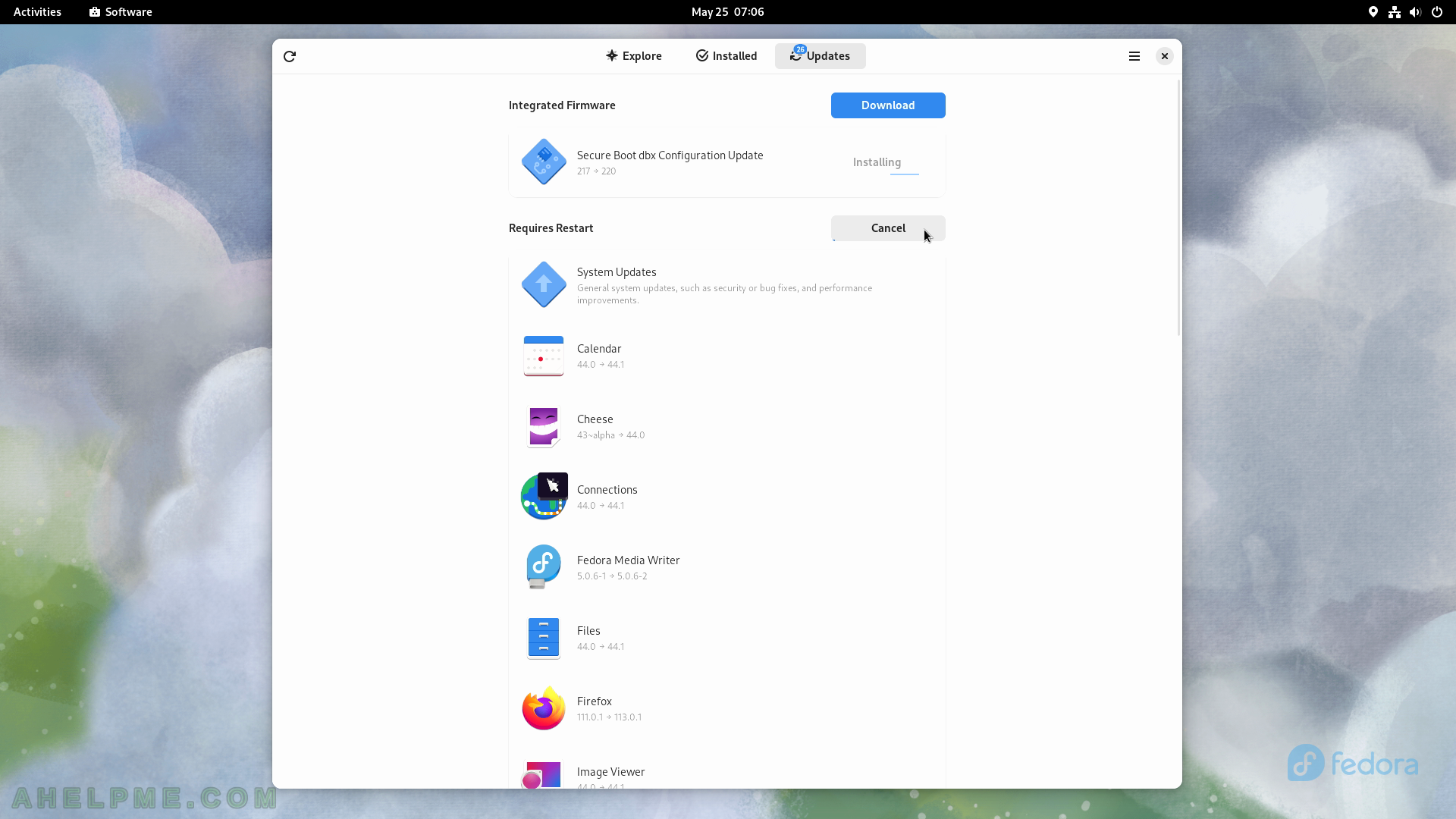
Task: Click the Fedora Media Writer icon
Action: [544, 566]
